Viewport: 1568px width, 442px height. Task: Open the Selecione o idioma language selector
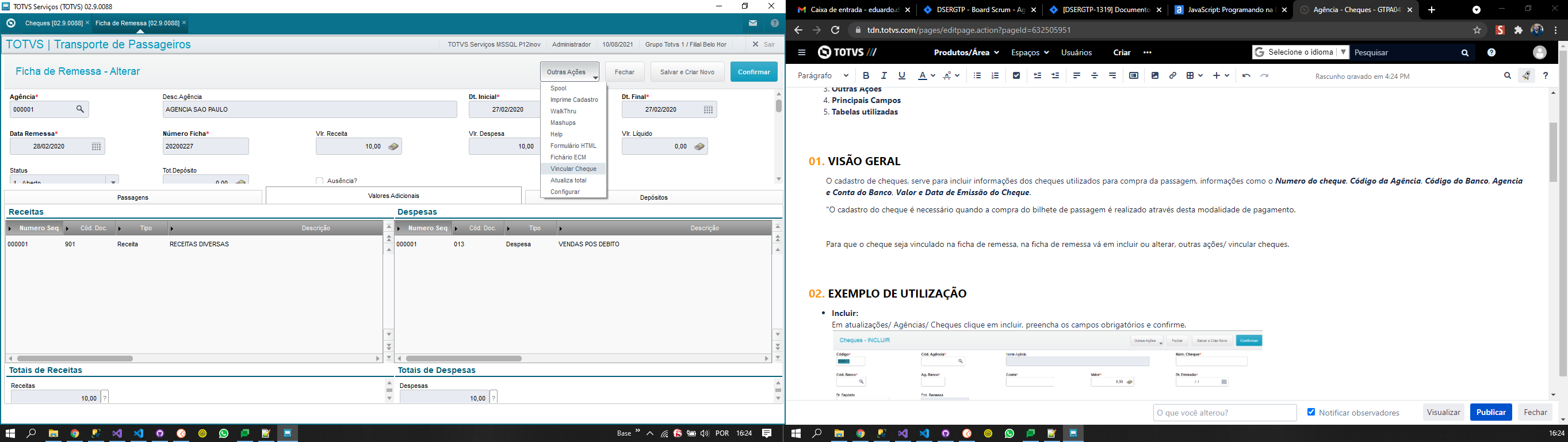(x=1300, y=52)
